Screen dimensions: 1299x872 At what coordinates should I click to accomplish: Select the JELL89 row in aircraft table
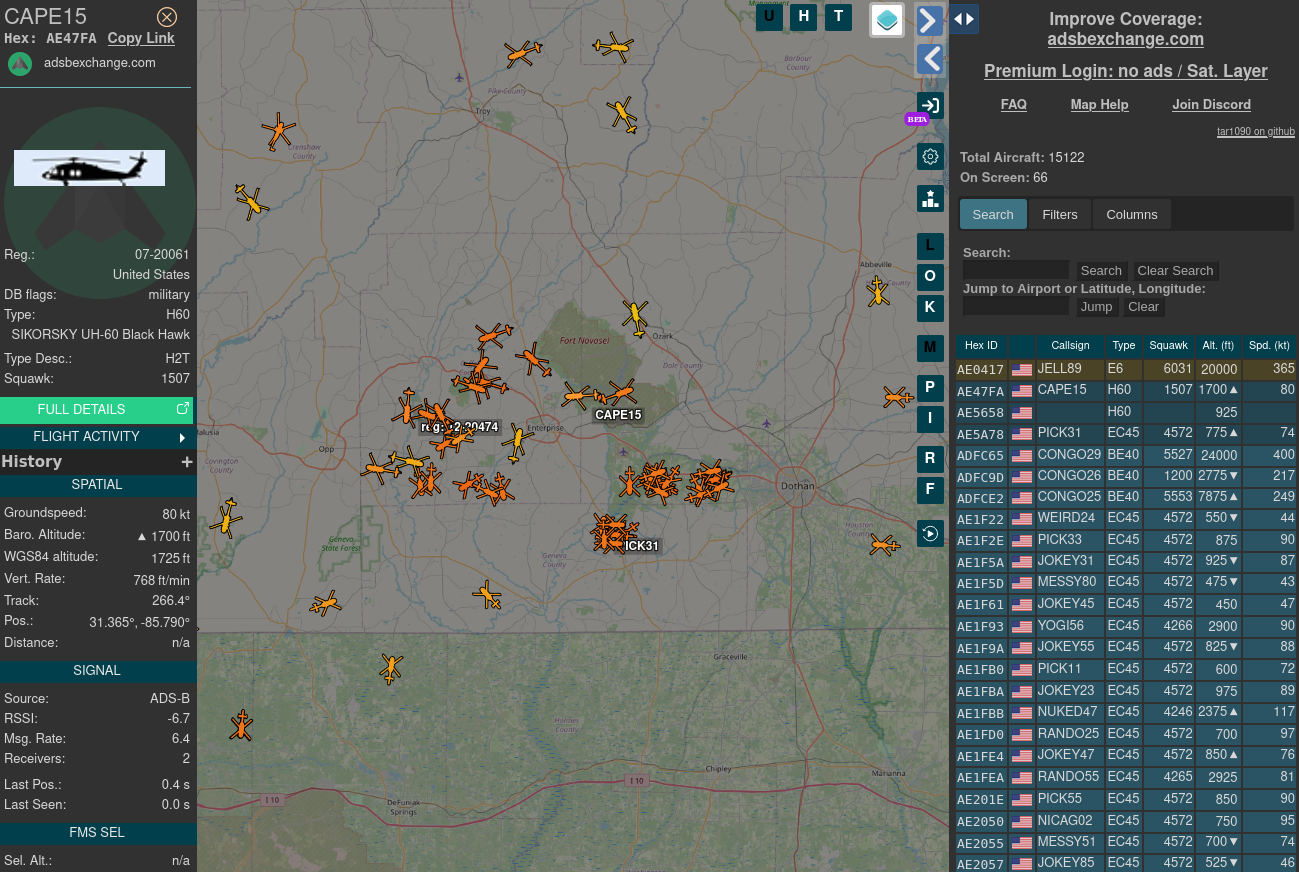click(1126, 369)
